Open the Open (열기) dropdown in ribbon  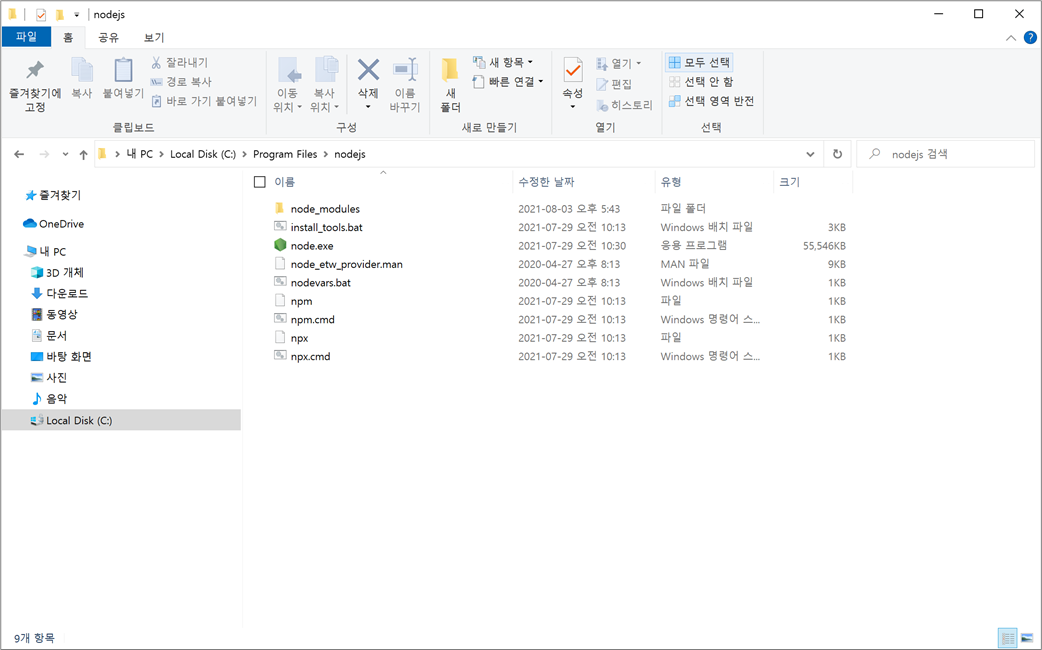point(619,64)
